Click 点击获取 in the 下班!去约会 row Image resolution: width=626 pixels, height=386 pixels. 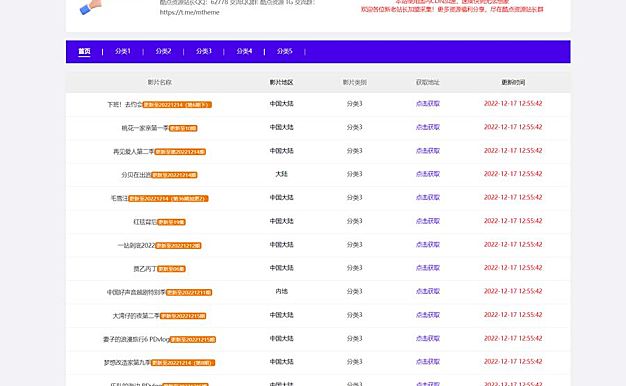428,103
